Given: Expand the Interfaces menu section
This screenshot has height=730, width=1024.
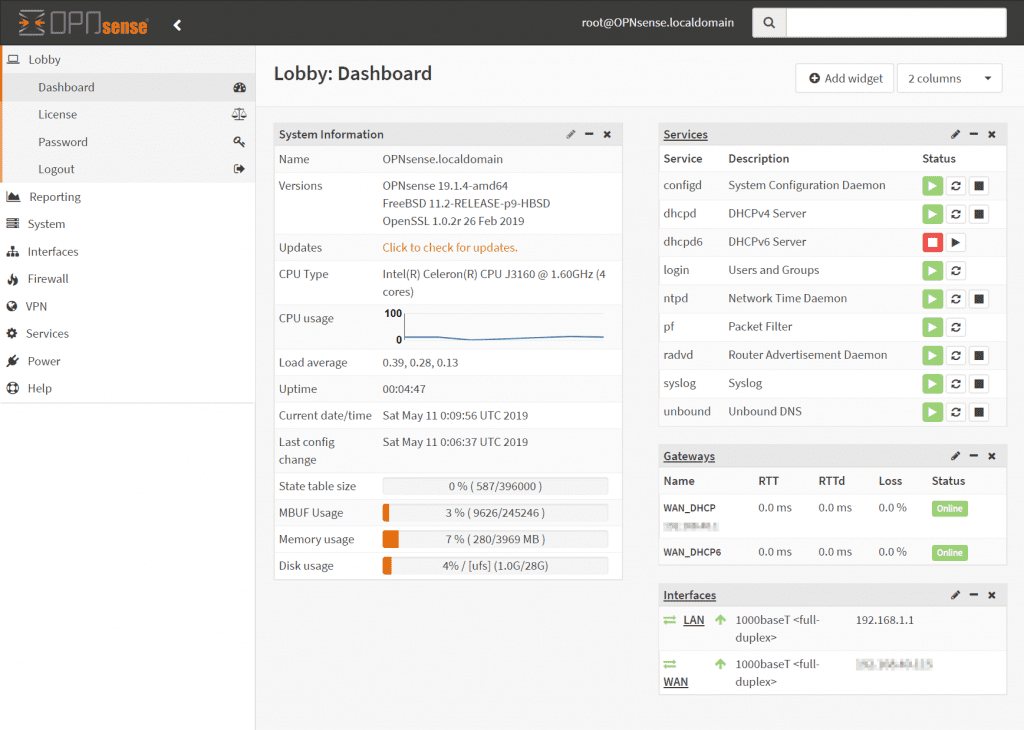Looking at the screenshot, I should pos(128,251).
